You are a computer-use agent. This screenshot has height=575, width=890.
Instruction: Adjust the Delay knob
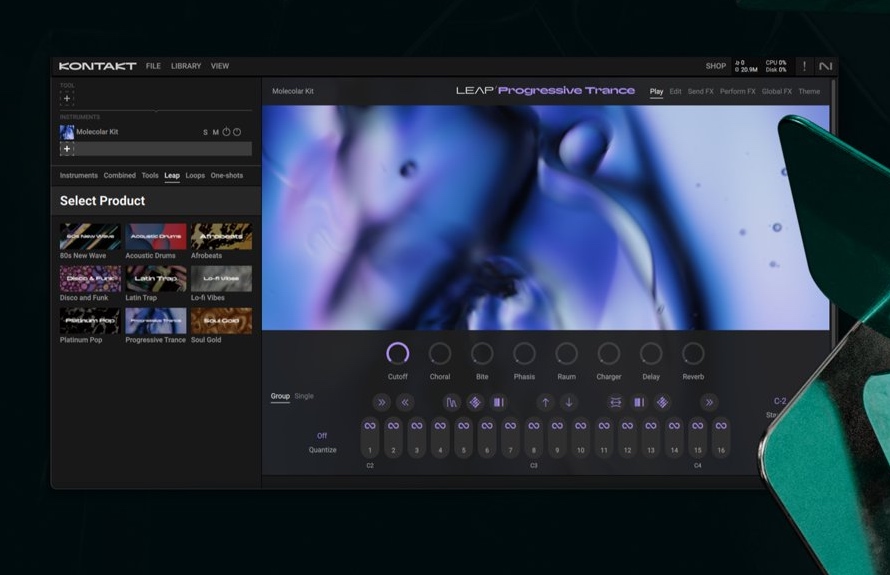[651, 354]
